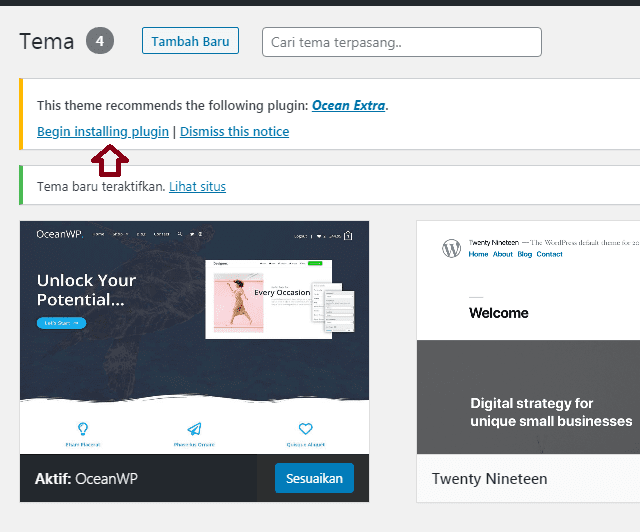640x532 pixels.
Task: Click the Sesuaikan button for OceanWP
Action: [x=314, y=478]
